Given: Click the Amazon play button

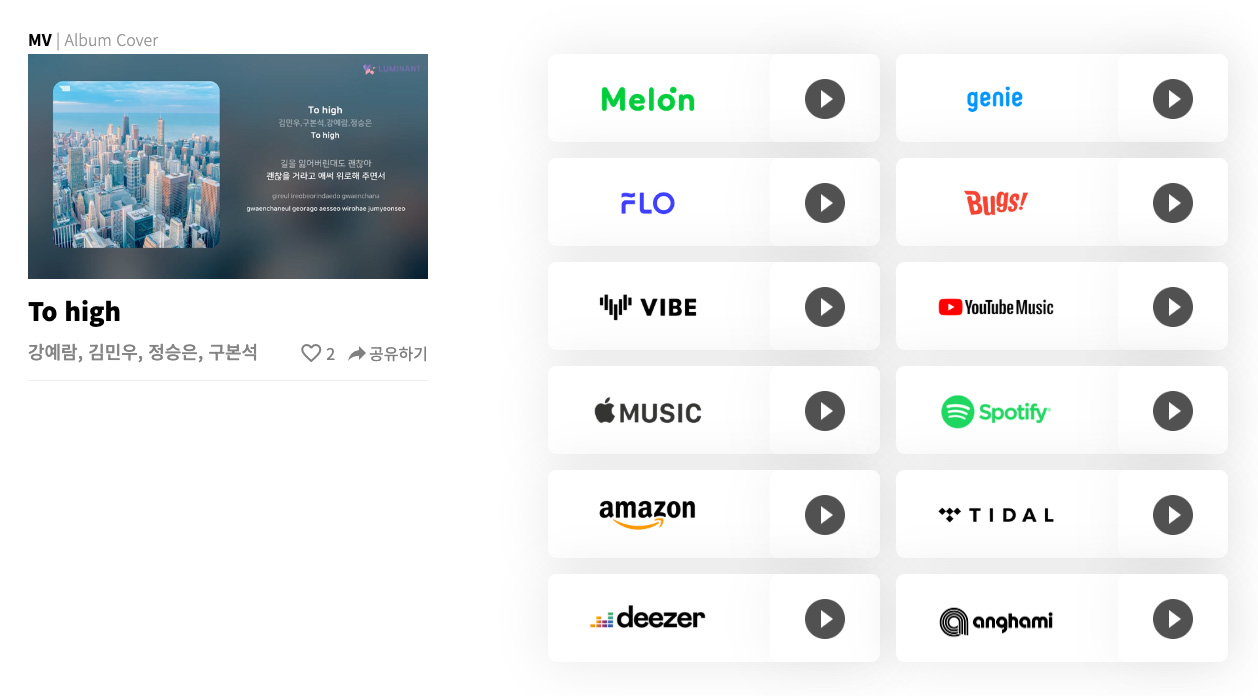Looking at the screenshot, I should point(824,515).
